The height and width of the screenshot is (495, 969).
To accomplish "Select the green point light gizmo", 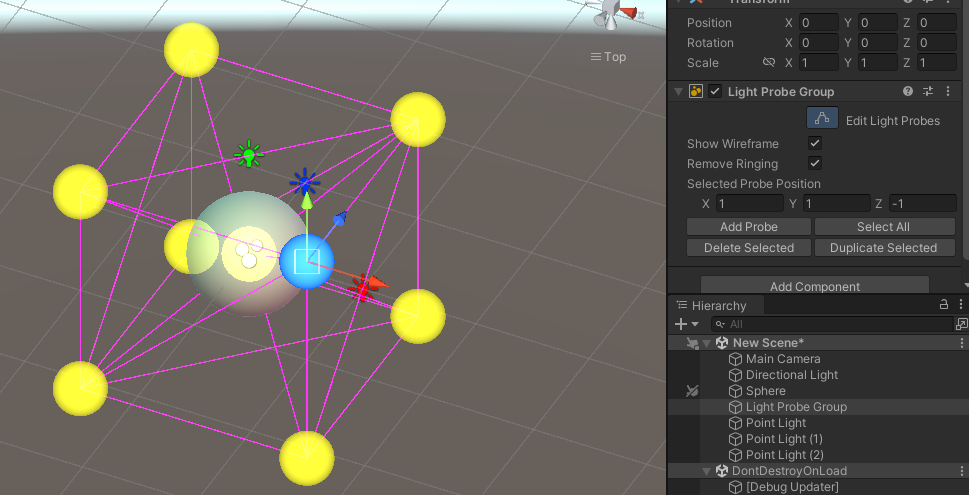I will tap(248, 154).
